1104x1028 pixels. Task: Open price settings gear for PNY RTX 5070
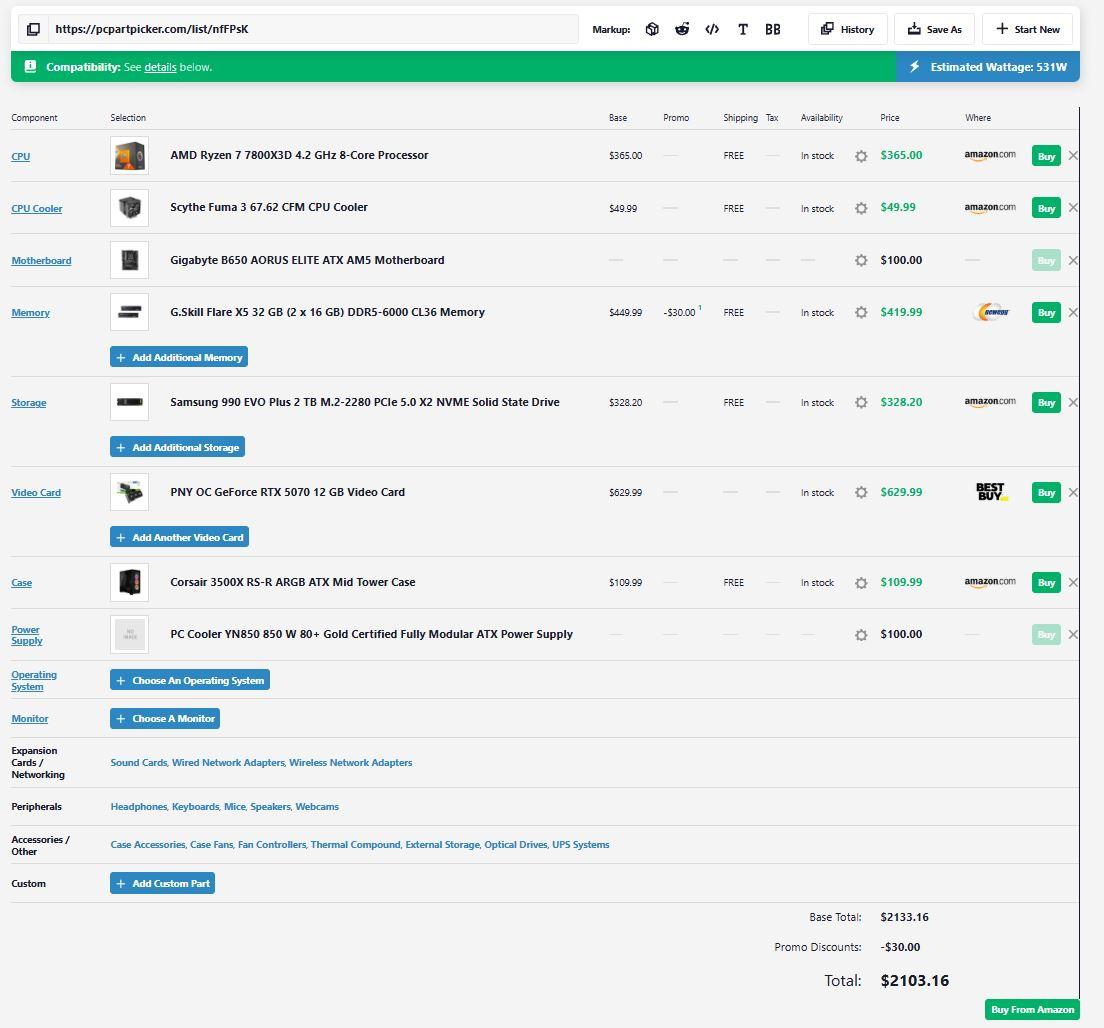click(x=861, y=493)
